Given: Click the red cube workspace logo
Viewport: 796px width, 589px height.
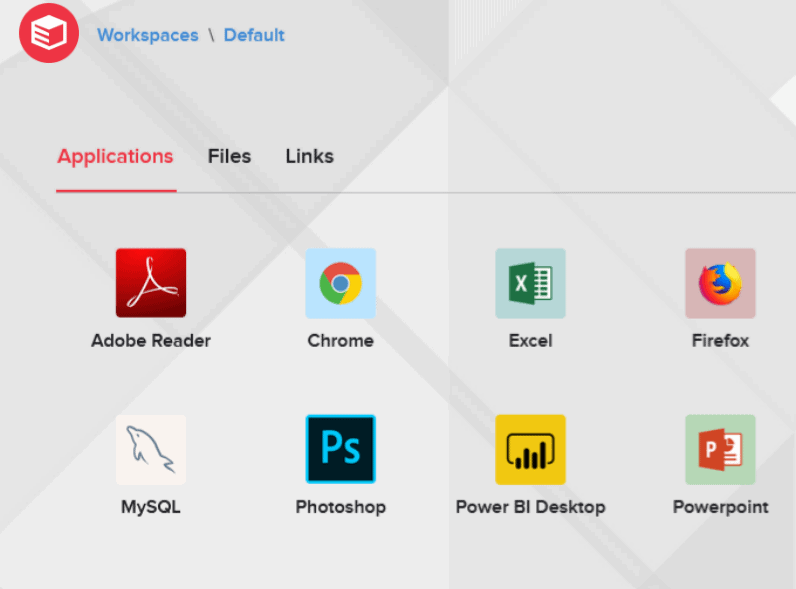Looking at the screenshot, I should pos(49,33).
